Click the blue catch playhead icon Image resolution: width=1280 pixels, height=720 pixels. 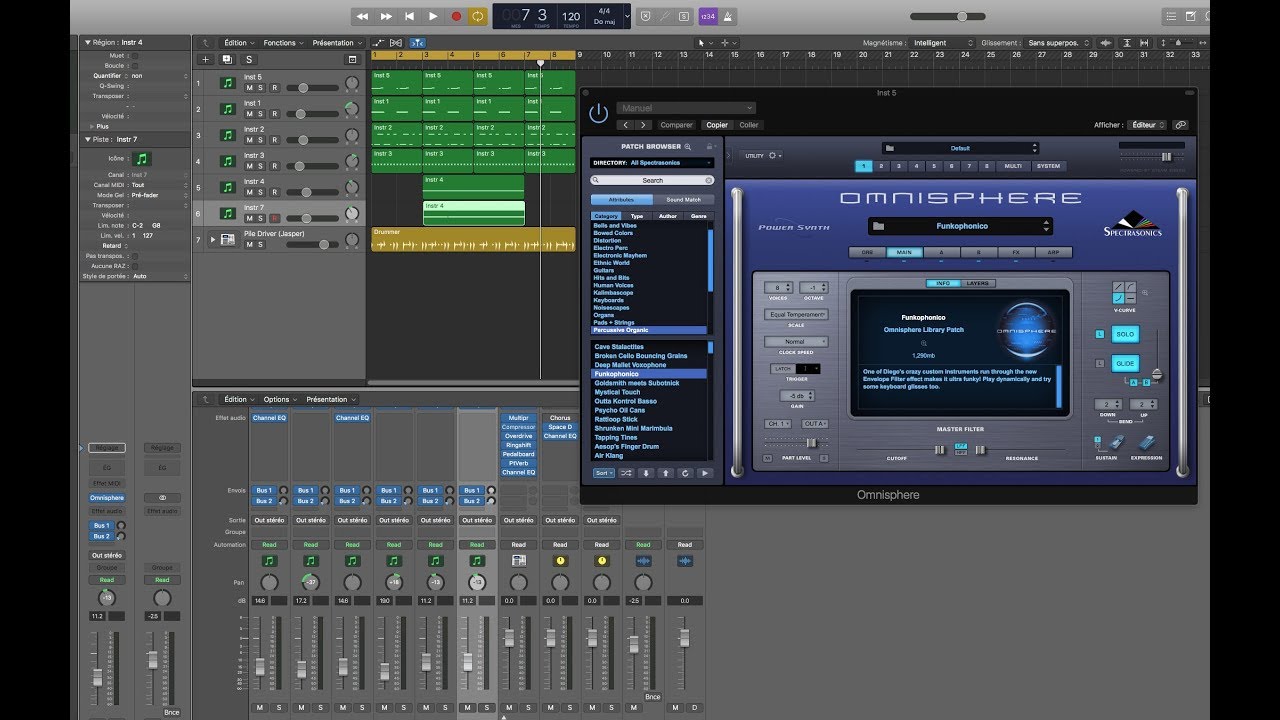tap(417, 43)
